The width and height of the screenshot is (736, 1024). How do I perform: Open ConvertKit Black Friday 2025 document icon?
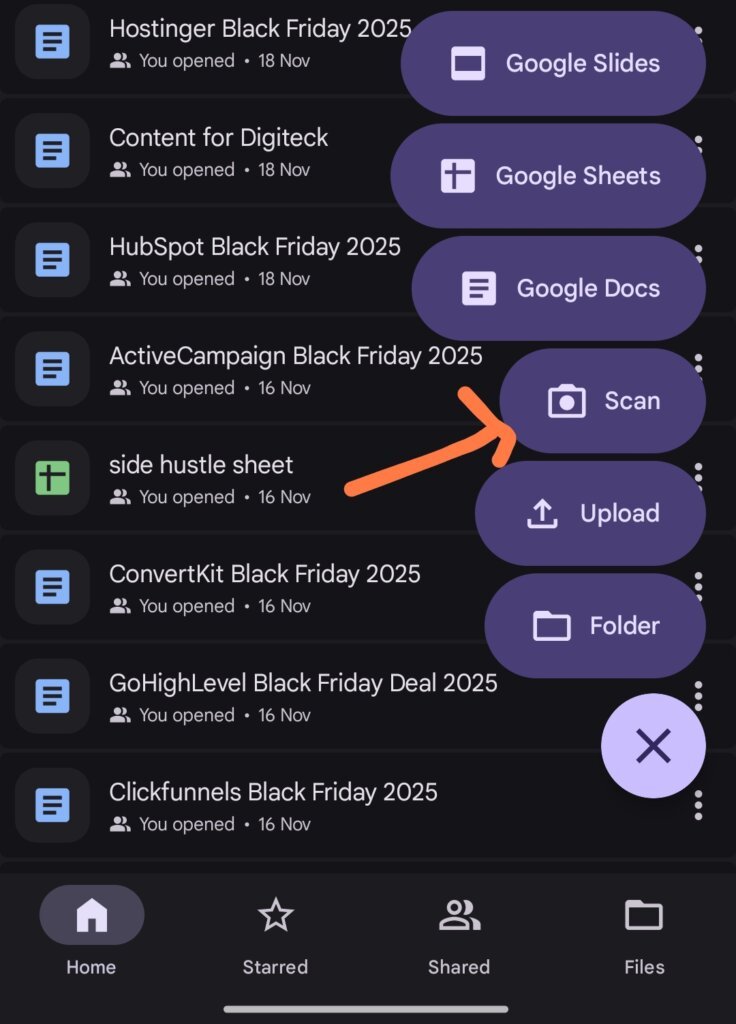[53, 586]
